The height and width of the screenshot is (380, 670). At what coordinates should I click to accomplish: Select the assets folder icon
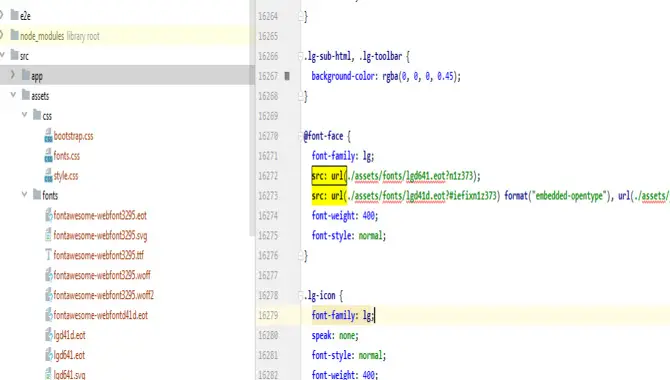click(26, 95)
